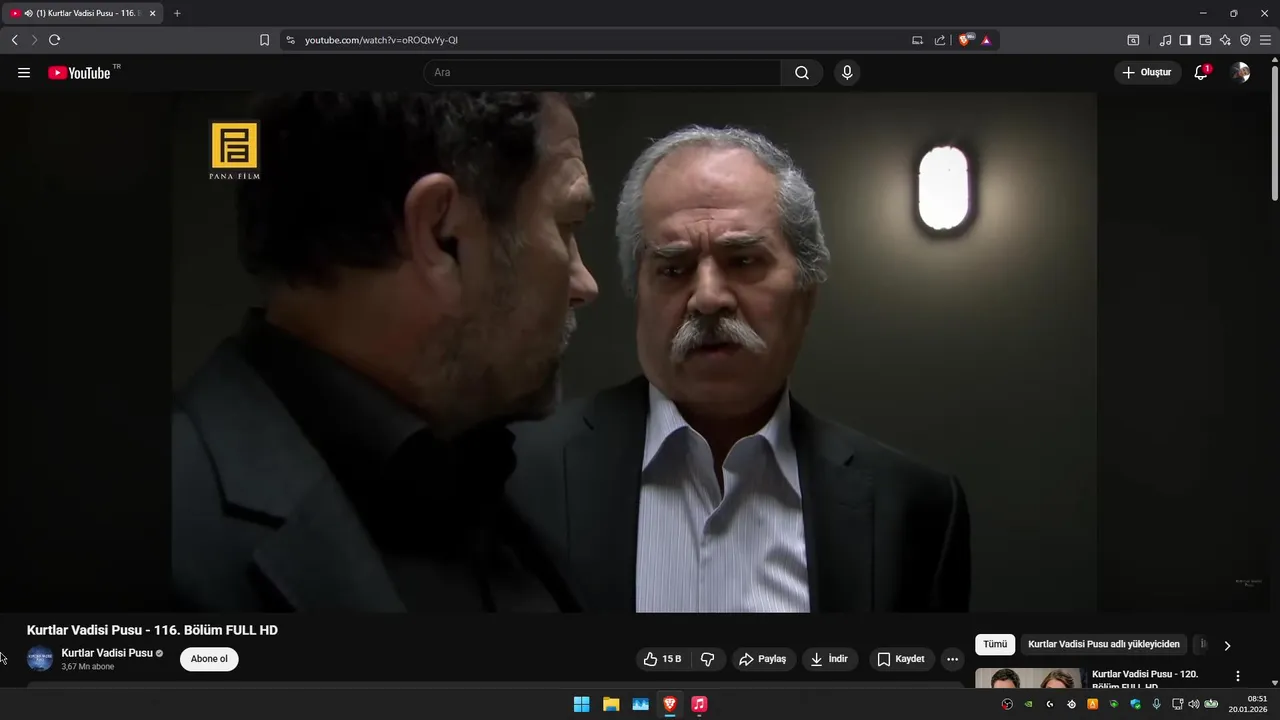Download the video with İndir

[829, 659]
